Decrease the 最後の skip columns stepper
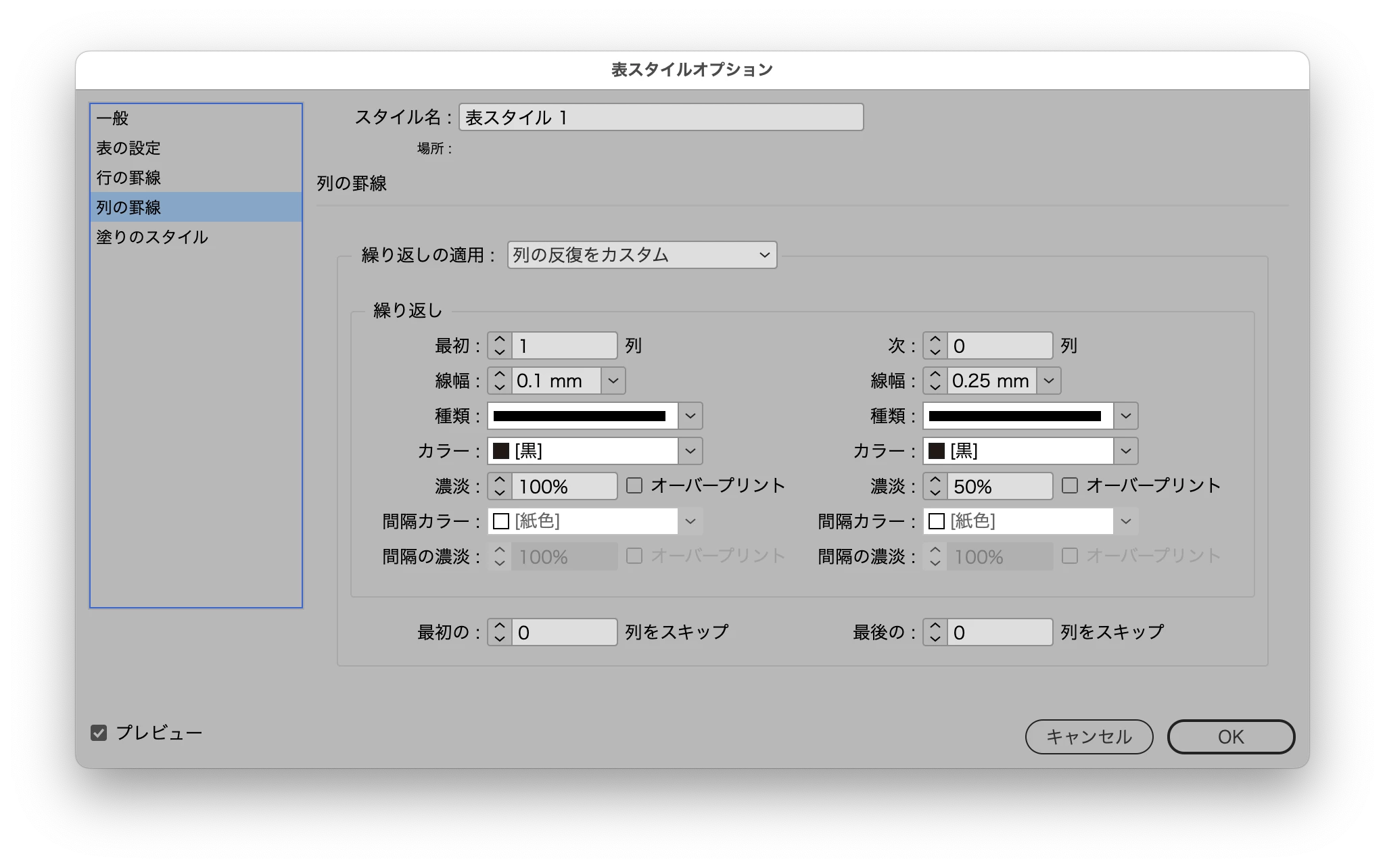The image size is (1385, 868). tap(935, 639)
